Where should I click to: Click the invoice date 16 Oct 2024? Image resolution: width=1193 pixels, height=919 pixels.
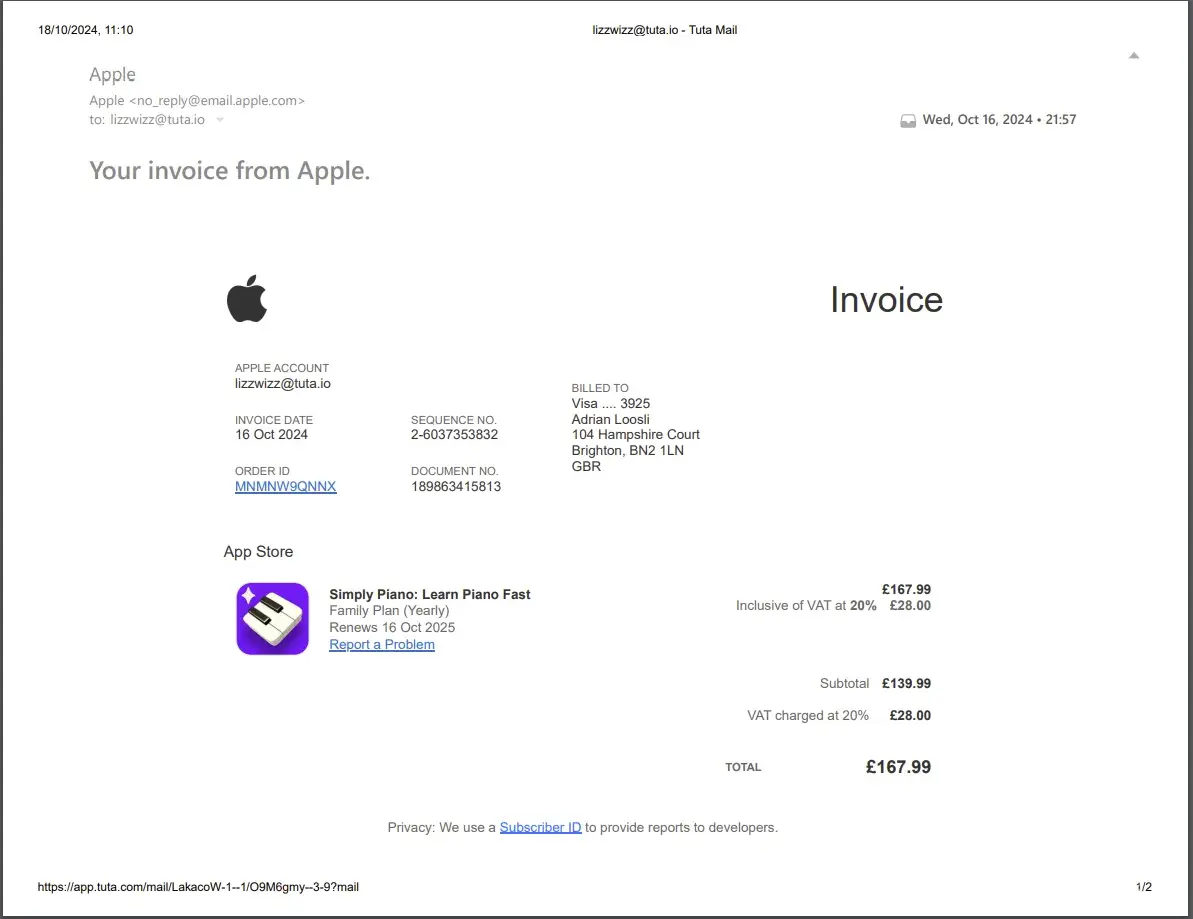pyautogui.click(x=271, y=434)
